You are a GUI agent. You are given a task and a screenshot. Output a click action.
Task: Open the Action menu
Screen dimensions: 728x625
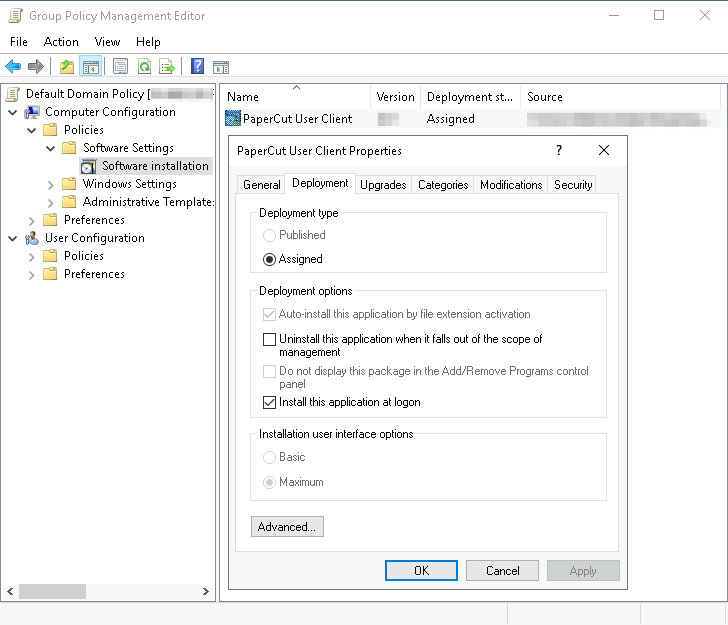[61, 42]
